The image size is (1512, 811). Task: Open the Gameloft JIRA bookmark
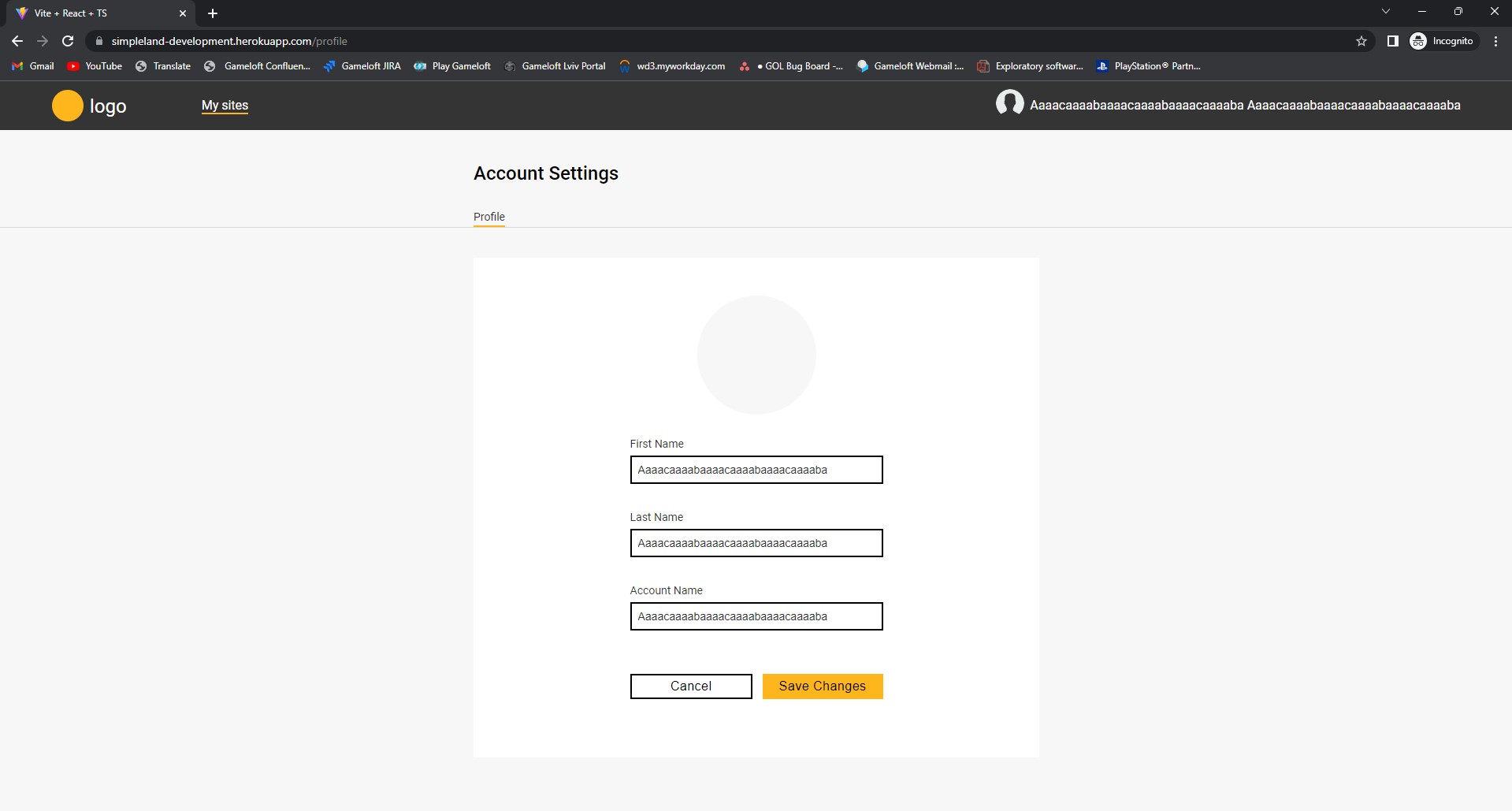pos(362,66)
